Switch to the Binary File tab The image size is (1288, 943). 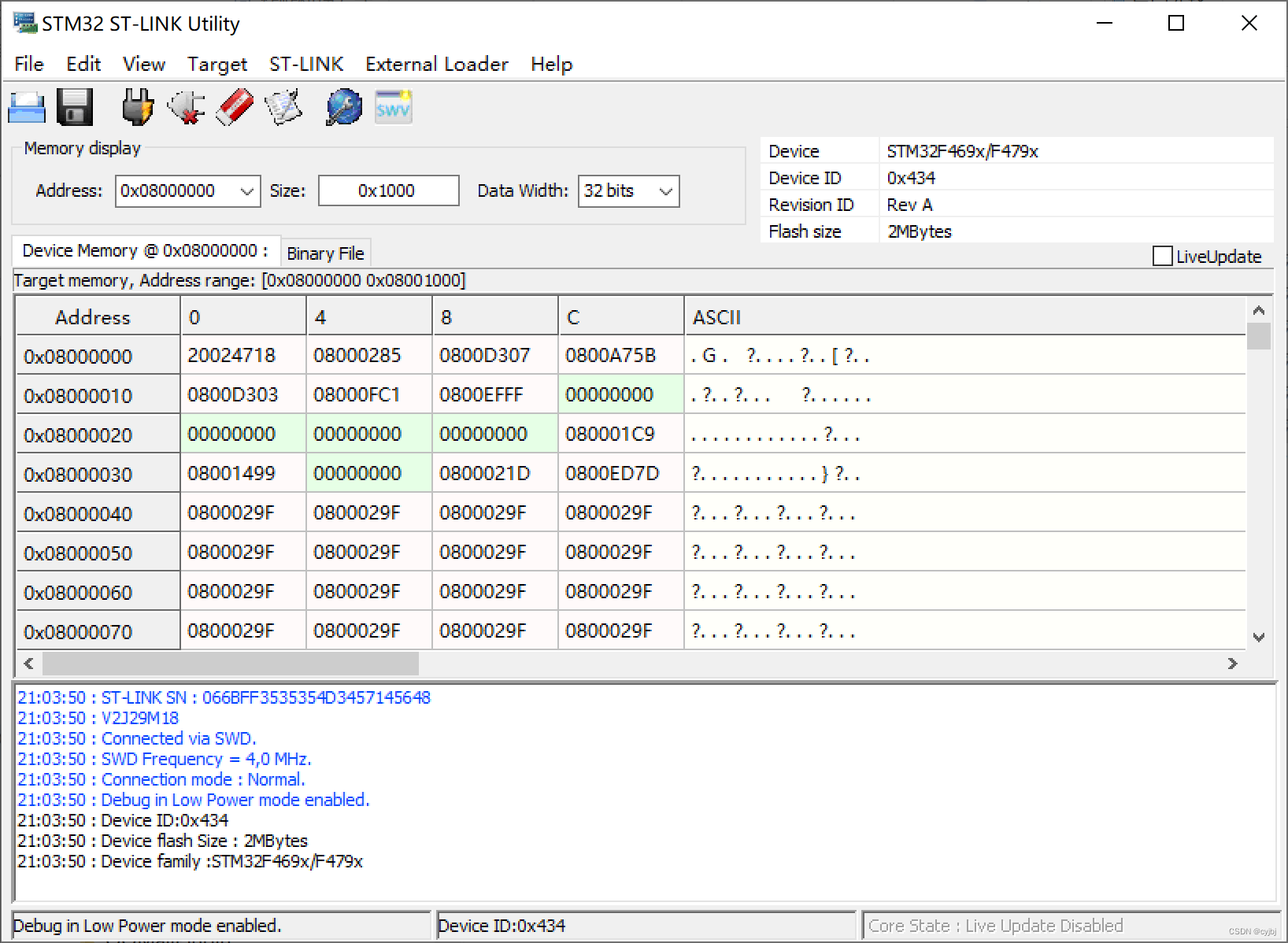(325, 253)
